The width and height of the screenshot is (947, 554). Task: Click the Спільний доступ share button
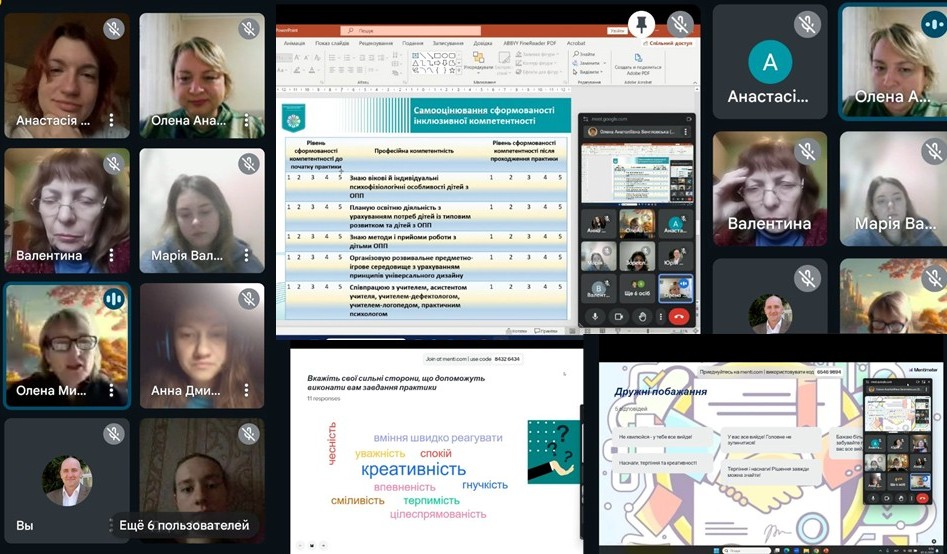668,44
